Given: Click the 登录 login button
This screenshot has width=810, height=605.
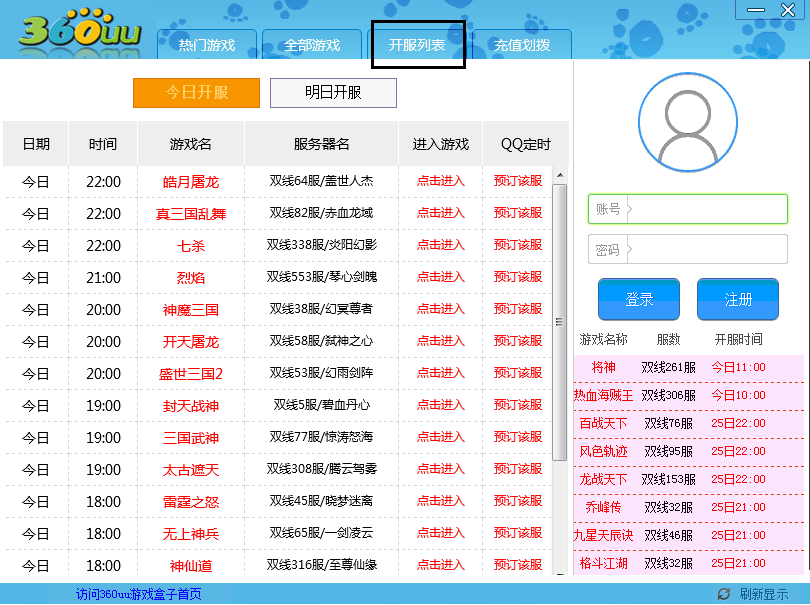Looking at the screenshot, I should point(639,299).
